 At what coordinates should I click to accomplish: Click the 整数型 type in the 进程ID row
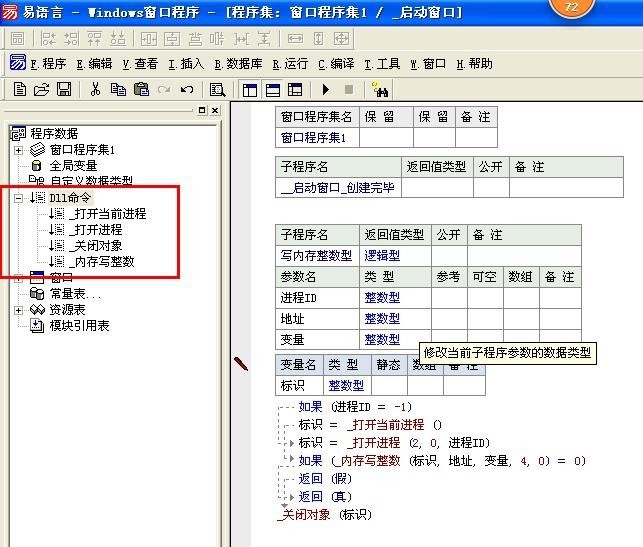coord(382,297)
